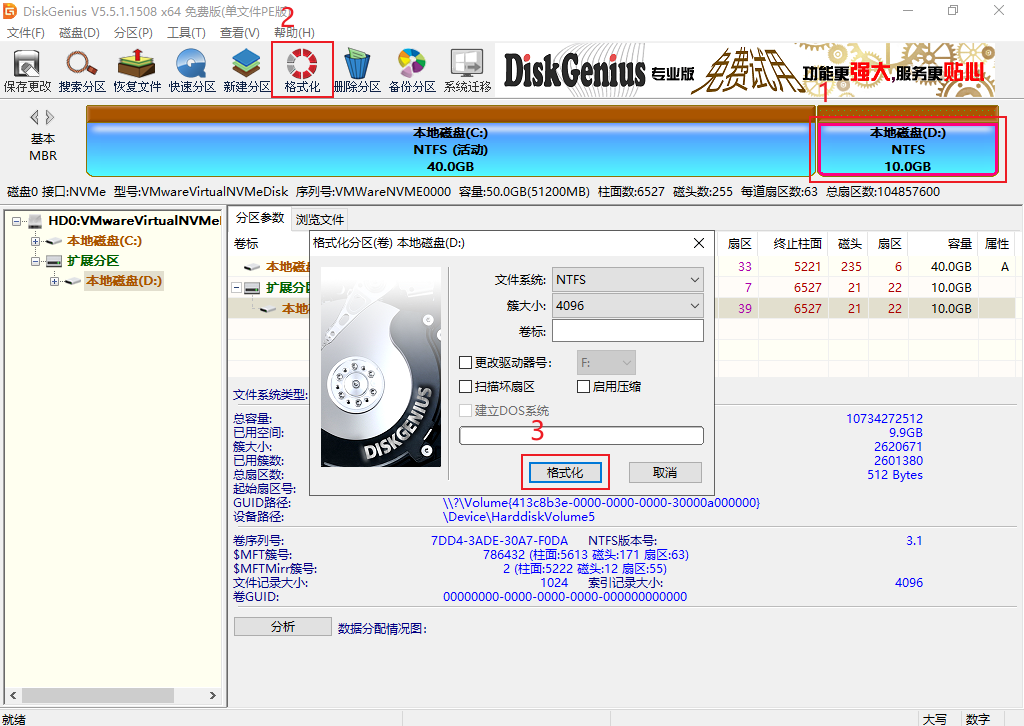Click the 格式化 format toolbar icon
The height and width of the screenshot is (726, 1024).
[302, 70]
